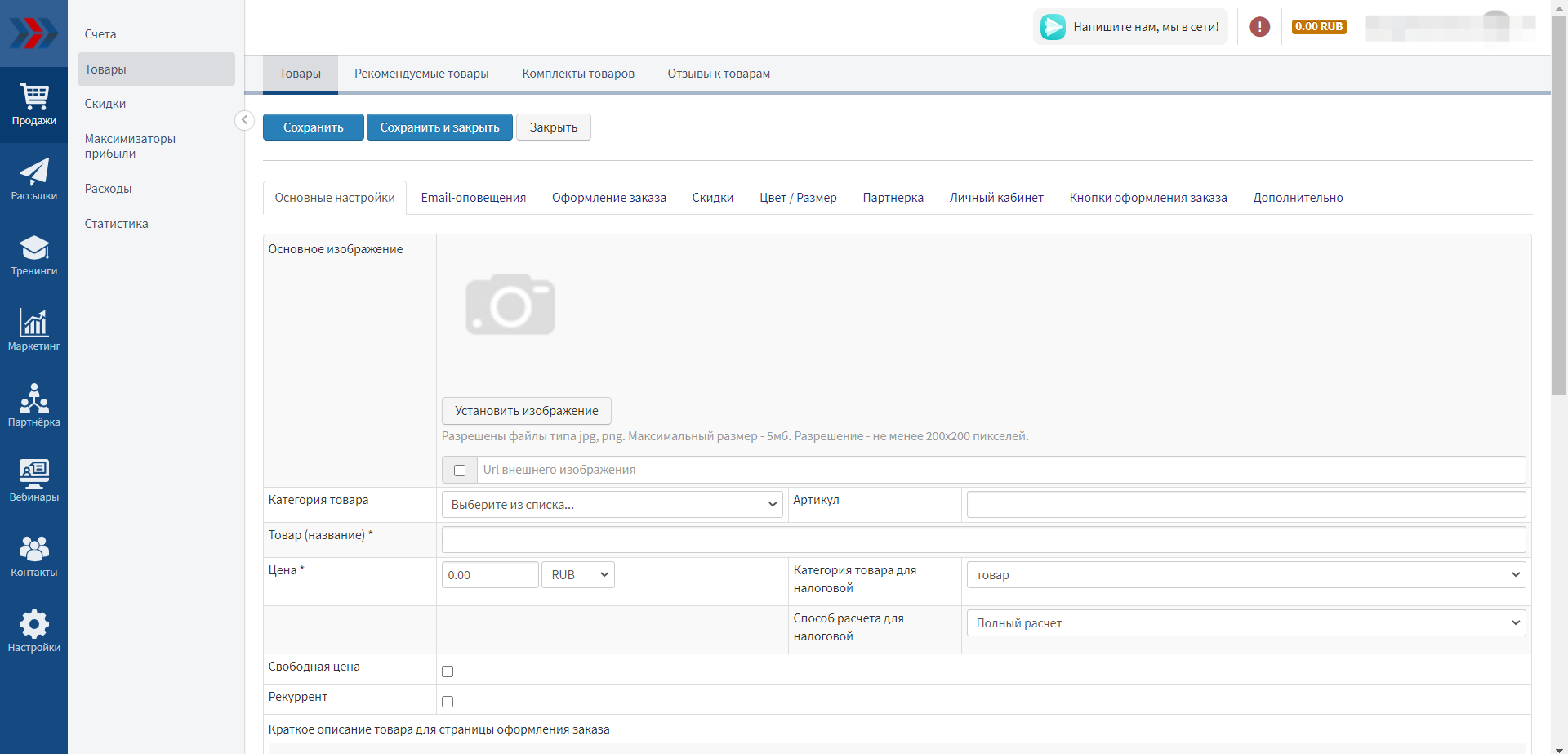The height and width of the screenshot is (754, 1568).
Task: Expand the RUB currency dropdown
Action: point(578,575)
